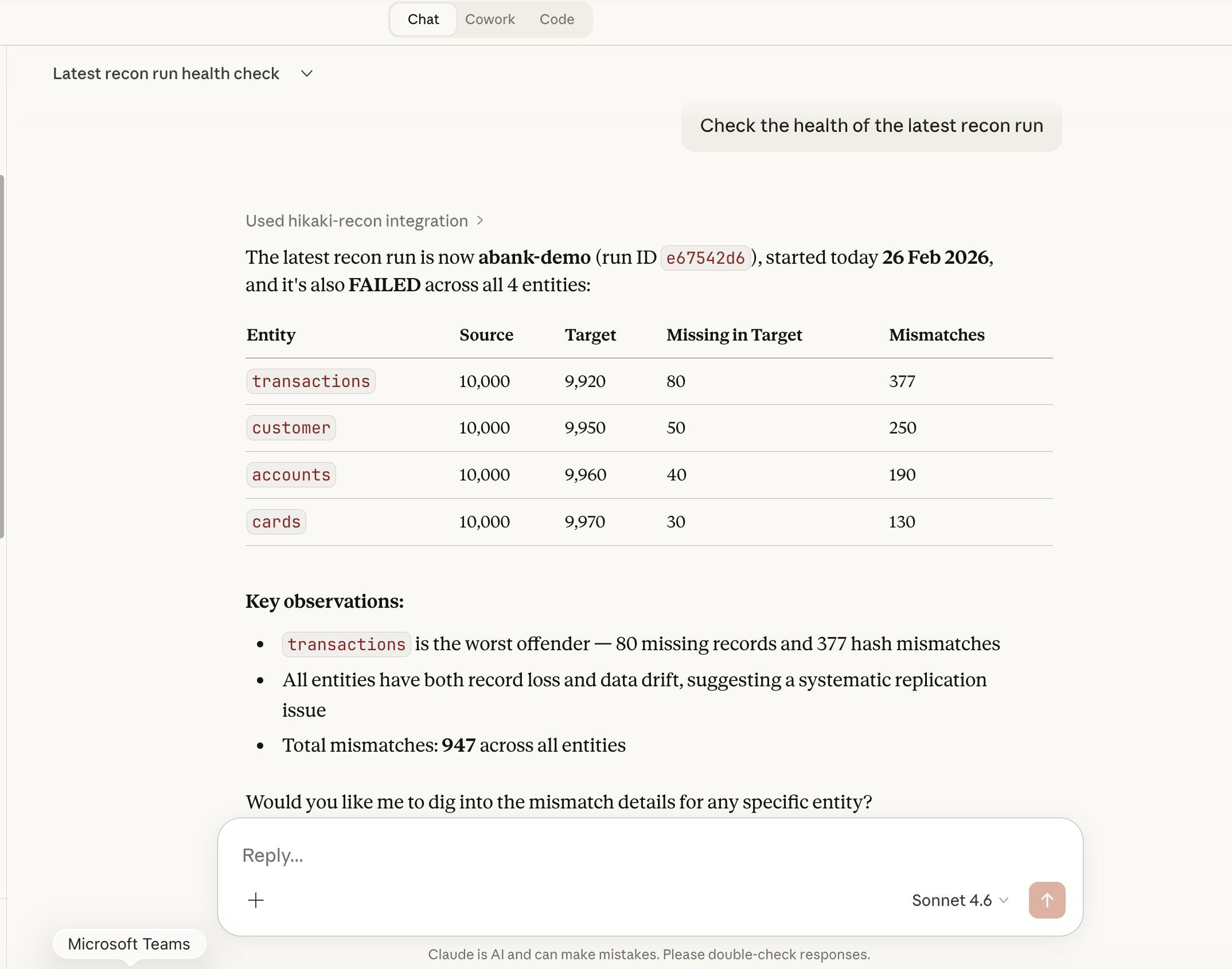
Task: Click the Target column header
Action: 590,335
